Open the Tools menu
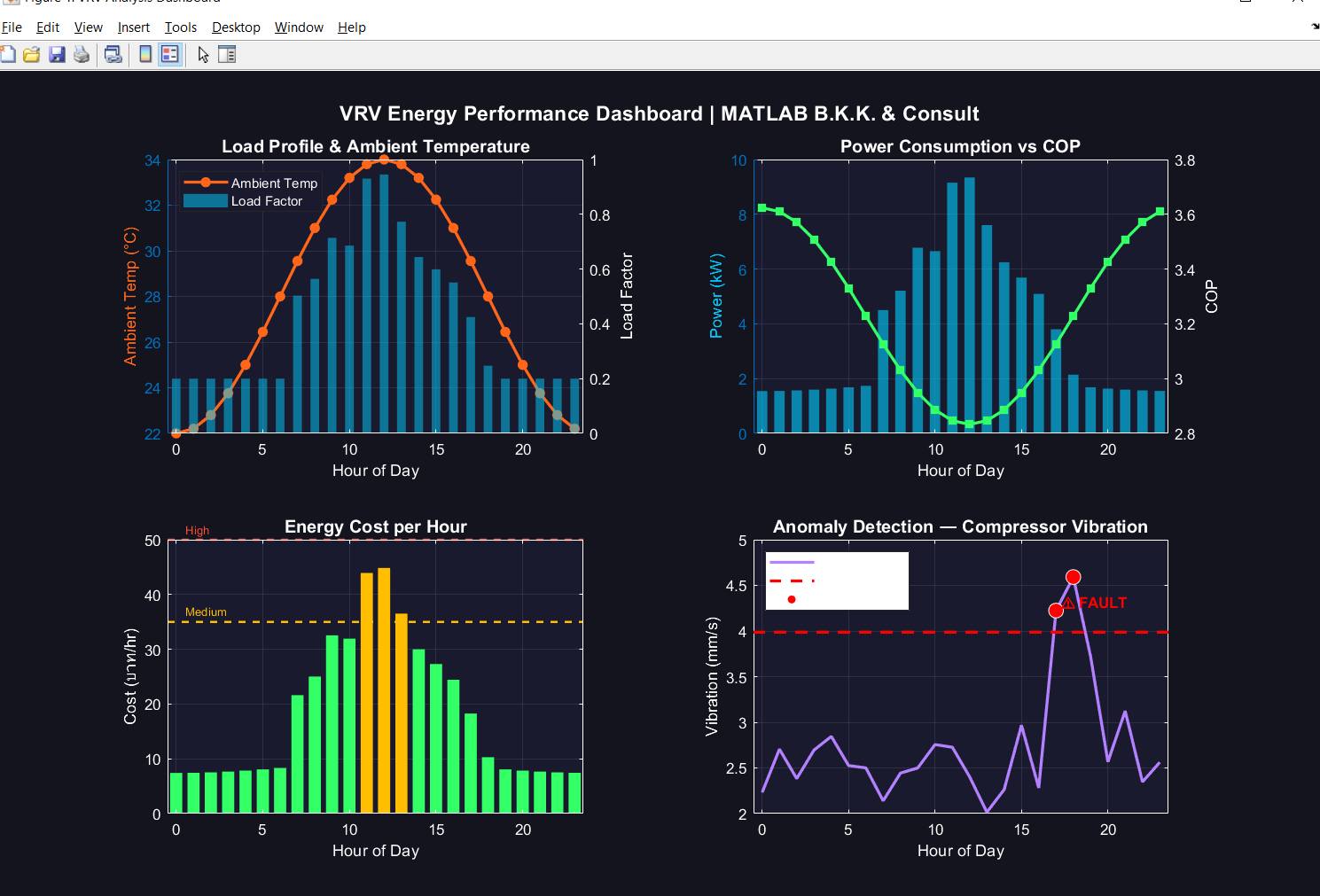This screenshot has width=1320, height=896. (181, 27)
